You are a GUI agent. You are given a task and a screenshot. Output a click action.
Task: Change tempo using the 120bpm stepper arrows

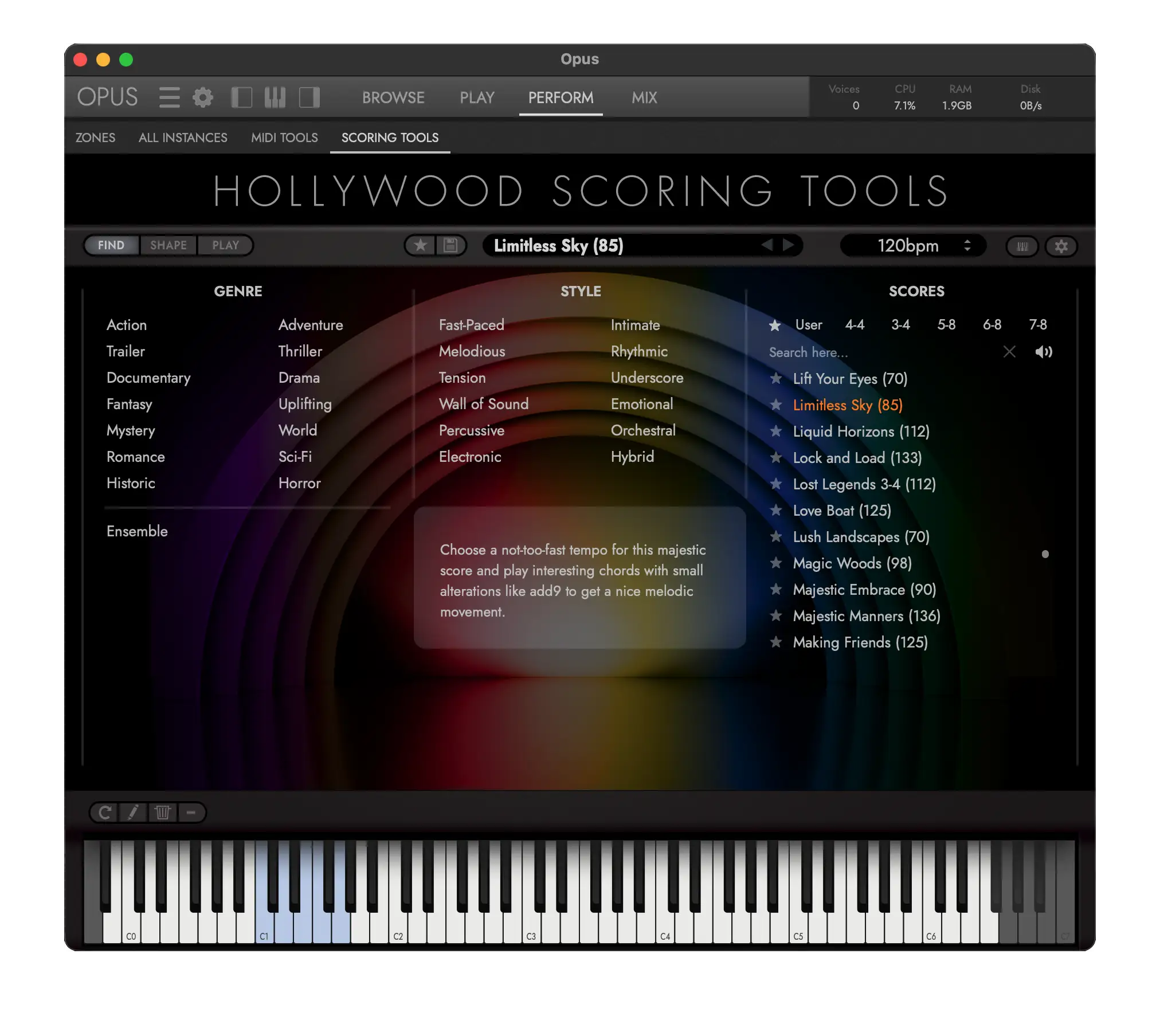tap(967, 246)
